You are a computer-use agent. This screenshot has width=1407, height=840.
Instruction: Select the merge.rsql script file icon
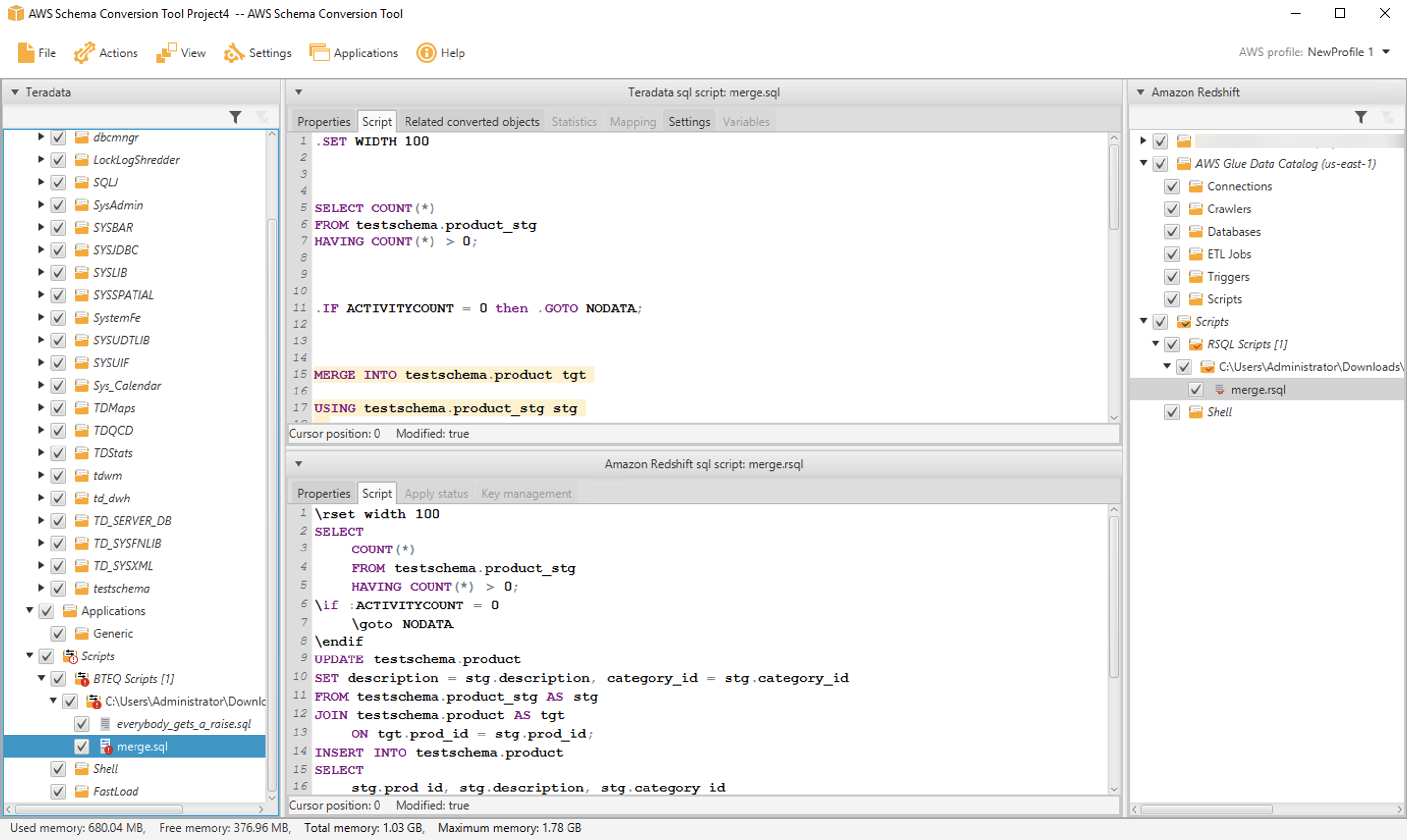coord(1219,390)
